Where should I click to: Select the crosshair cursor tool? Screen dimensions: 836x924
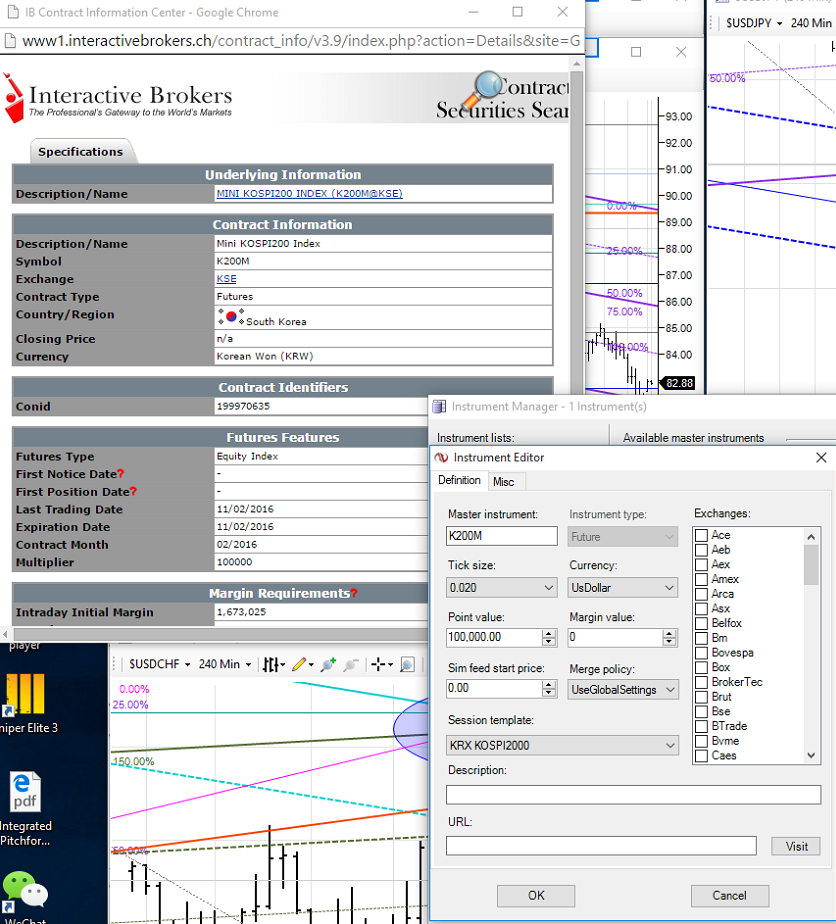pos(378,665)
